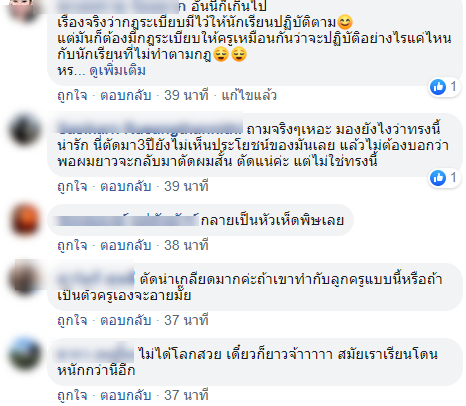Open dark avatar of the 39-minute commenter
Image resolution: width=466 pixels, height=406 pixels.
25,131
